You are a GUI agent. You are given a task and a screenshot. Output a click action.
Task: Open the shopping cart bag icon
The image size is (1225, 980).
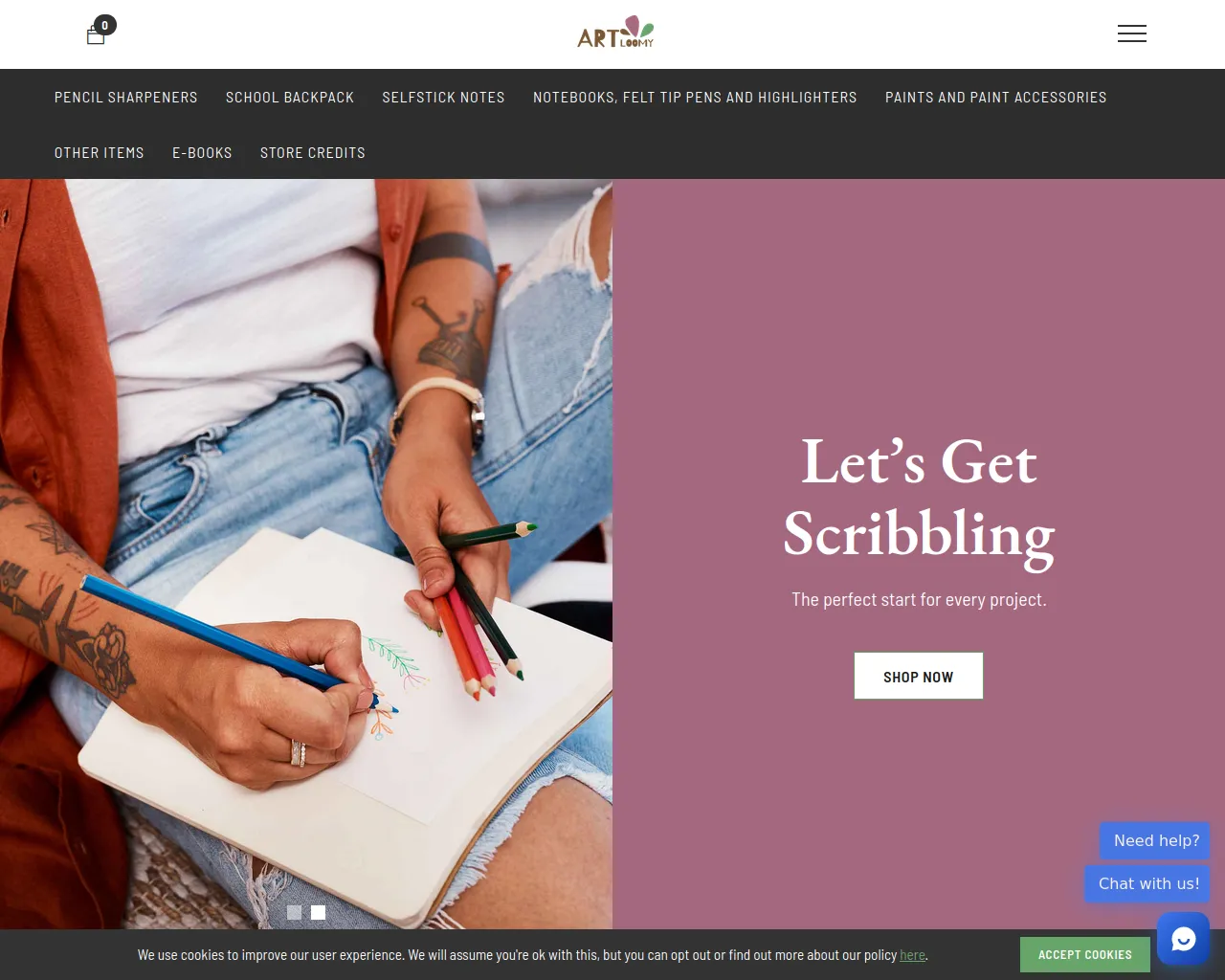point(96,36)
